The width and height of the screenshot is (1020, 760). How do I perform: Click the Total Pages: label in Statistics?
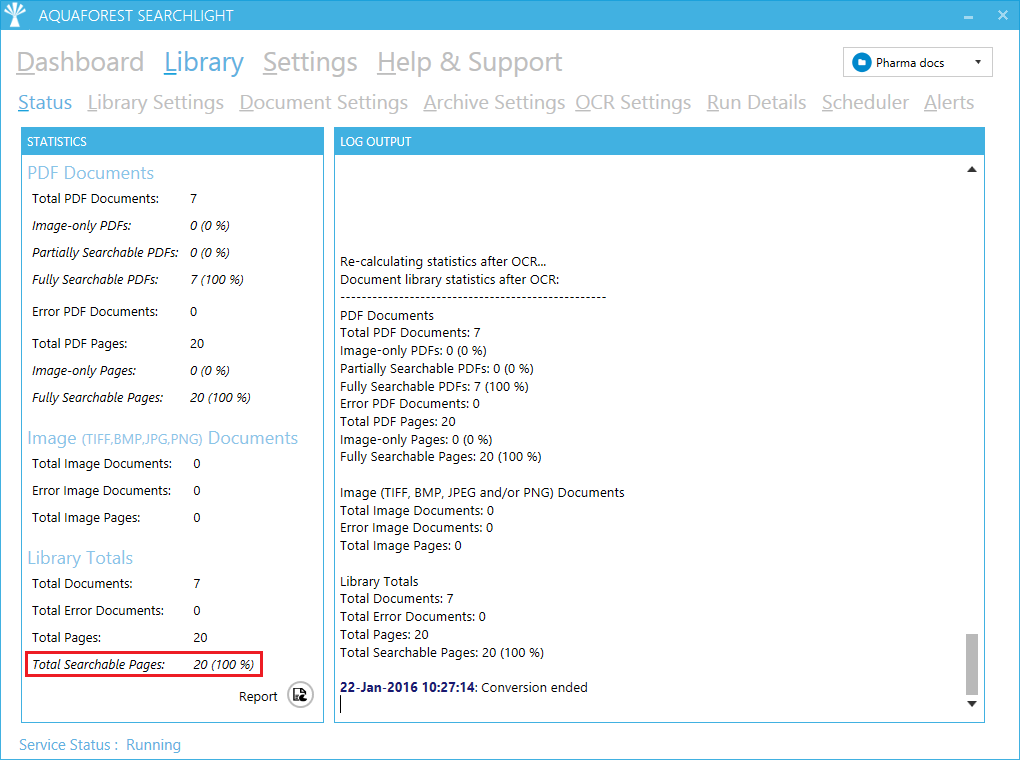(x=66, y=638)
